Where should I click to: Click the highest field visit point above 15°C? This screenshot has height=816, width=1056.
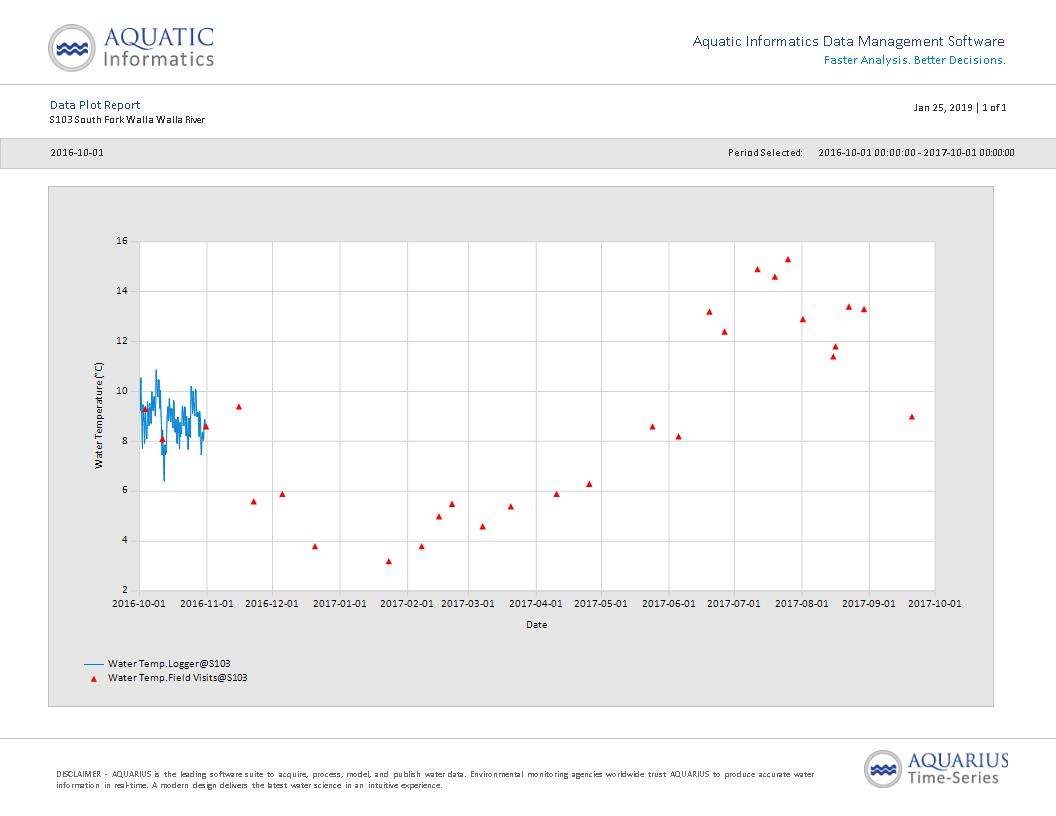pos(788,259)
